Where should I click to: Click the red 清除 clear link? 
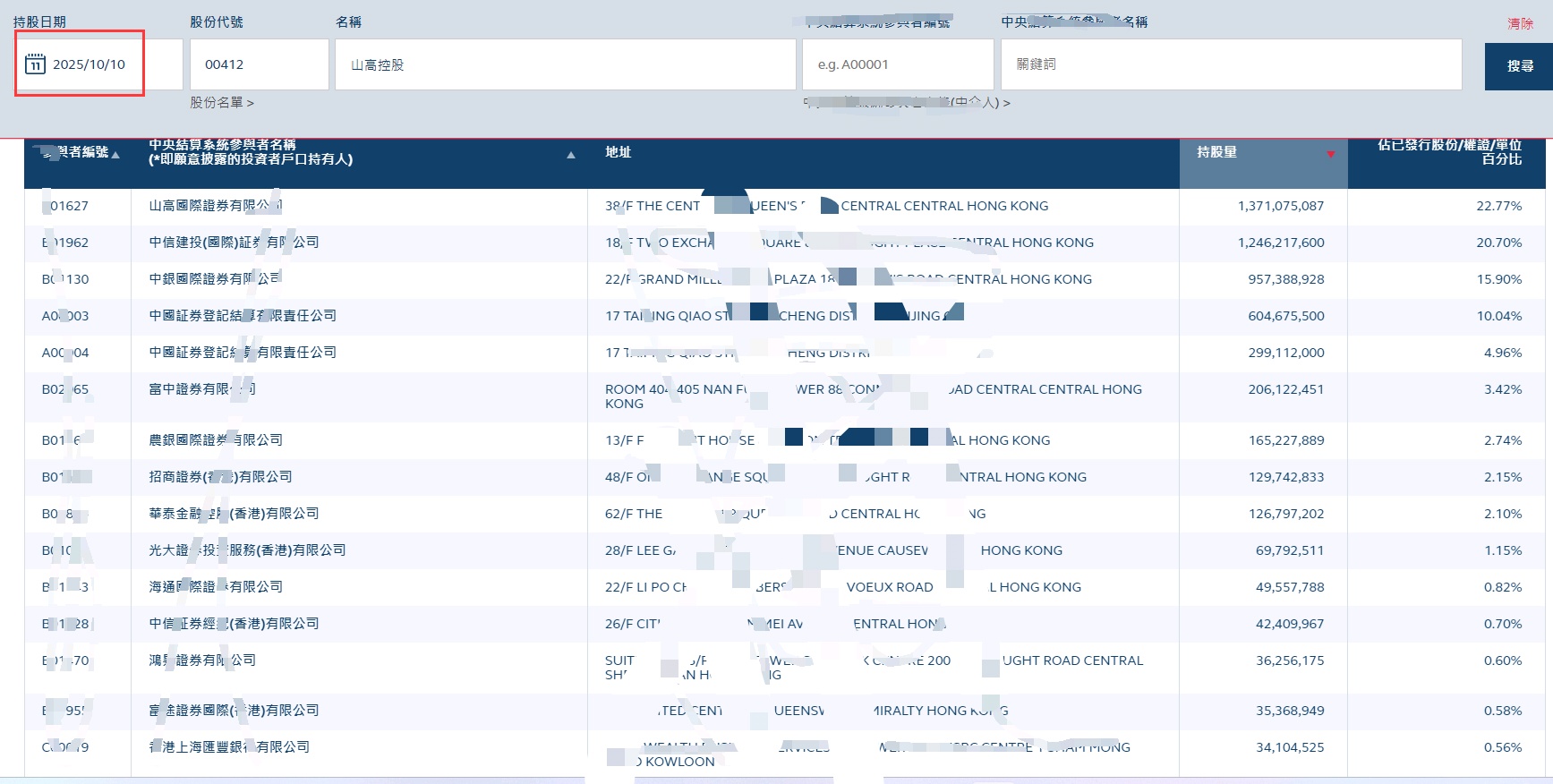pos(1520,23)
